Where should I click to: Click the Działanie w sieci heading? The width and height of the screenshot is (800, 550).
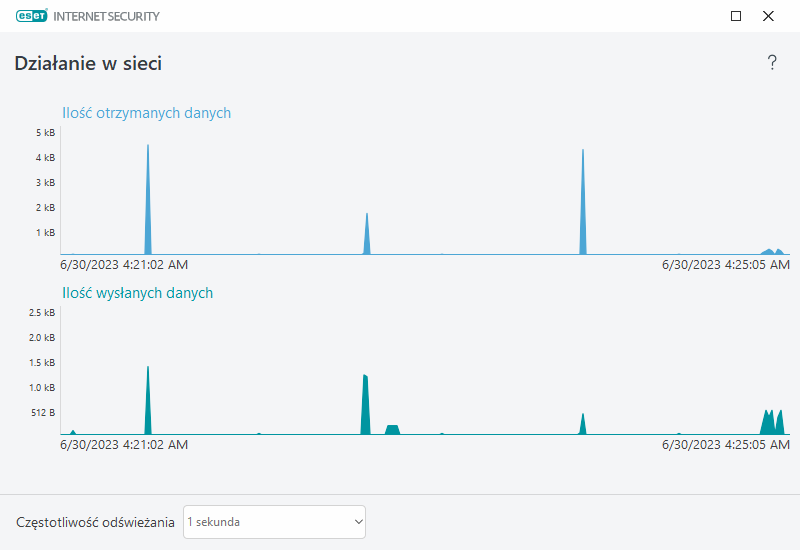pyautogui.click(x=88, y=64)
